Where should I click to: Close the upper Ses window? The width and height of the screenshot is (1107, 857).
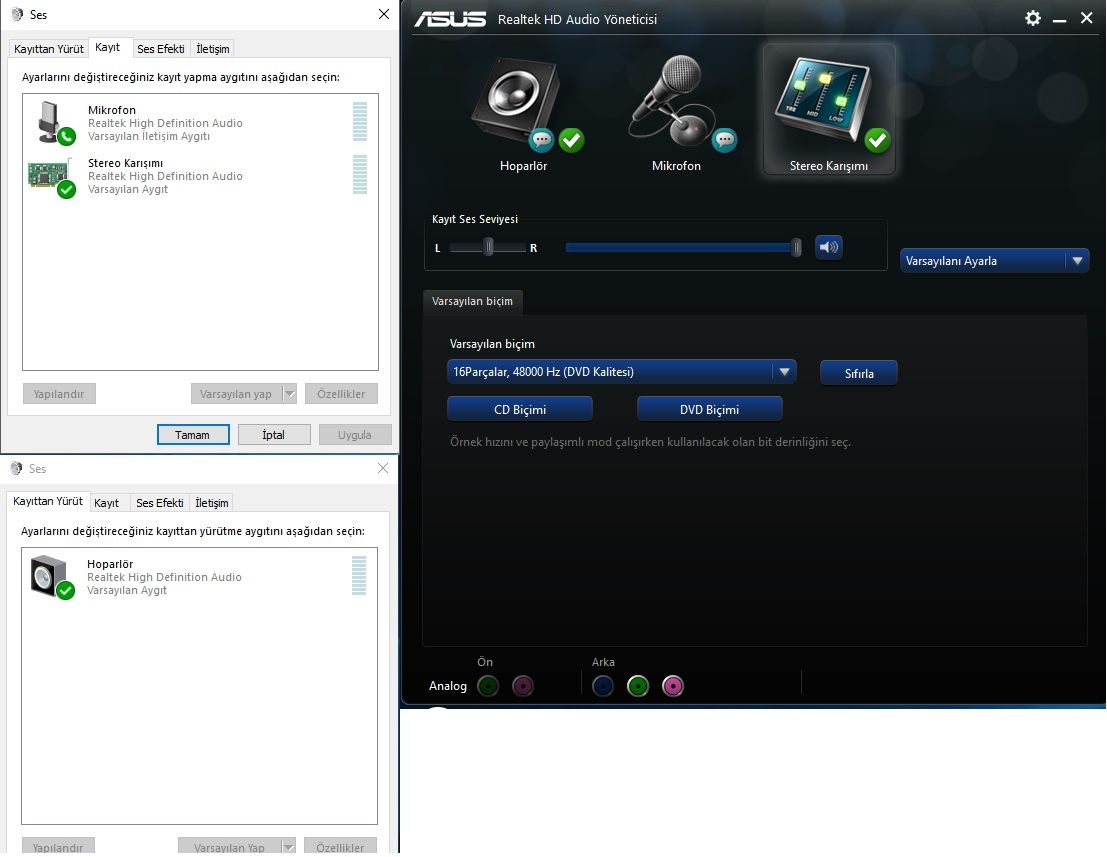[383, 14]
